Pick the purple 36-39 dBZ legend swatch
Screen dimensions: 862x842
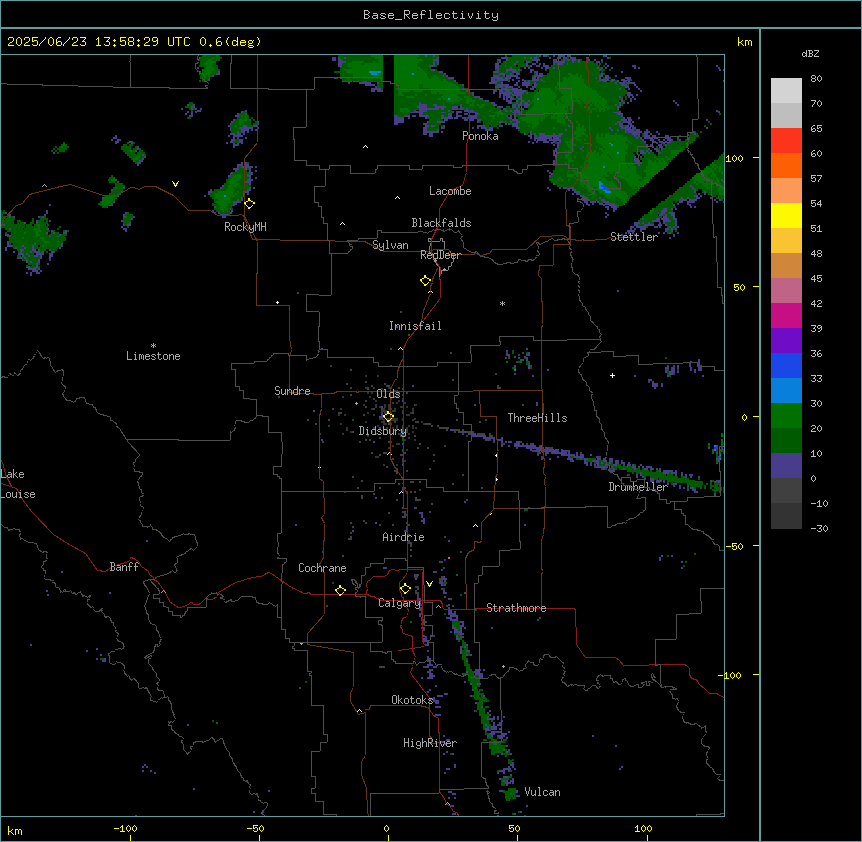[786, 341]
